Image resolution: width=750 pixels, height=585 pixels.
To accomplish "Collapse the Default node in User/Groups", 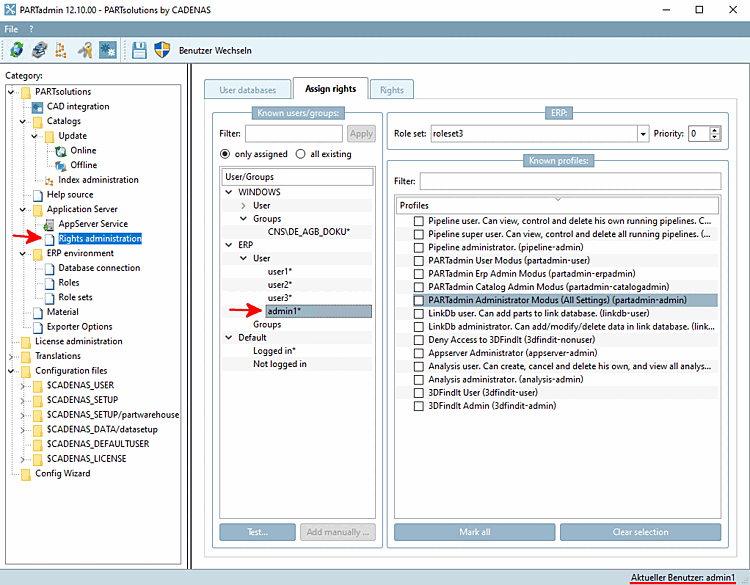I will 229,338.
